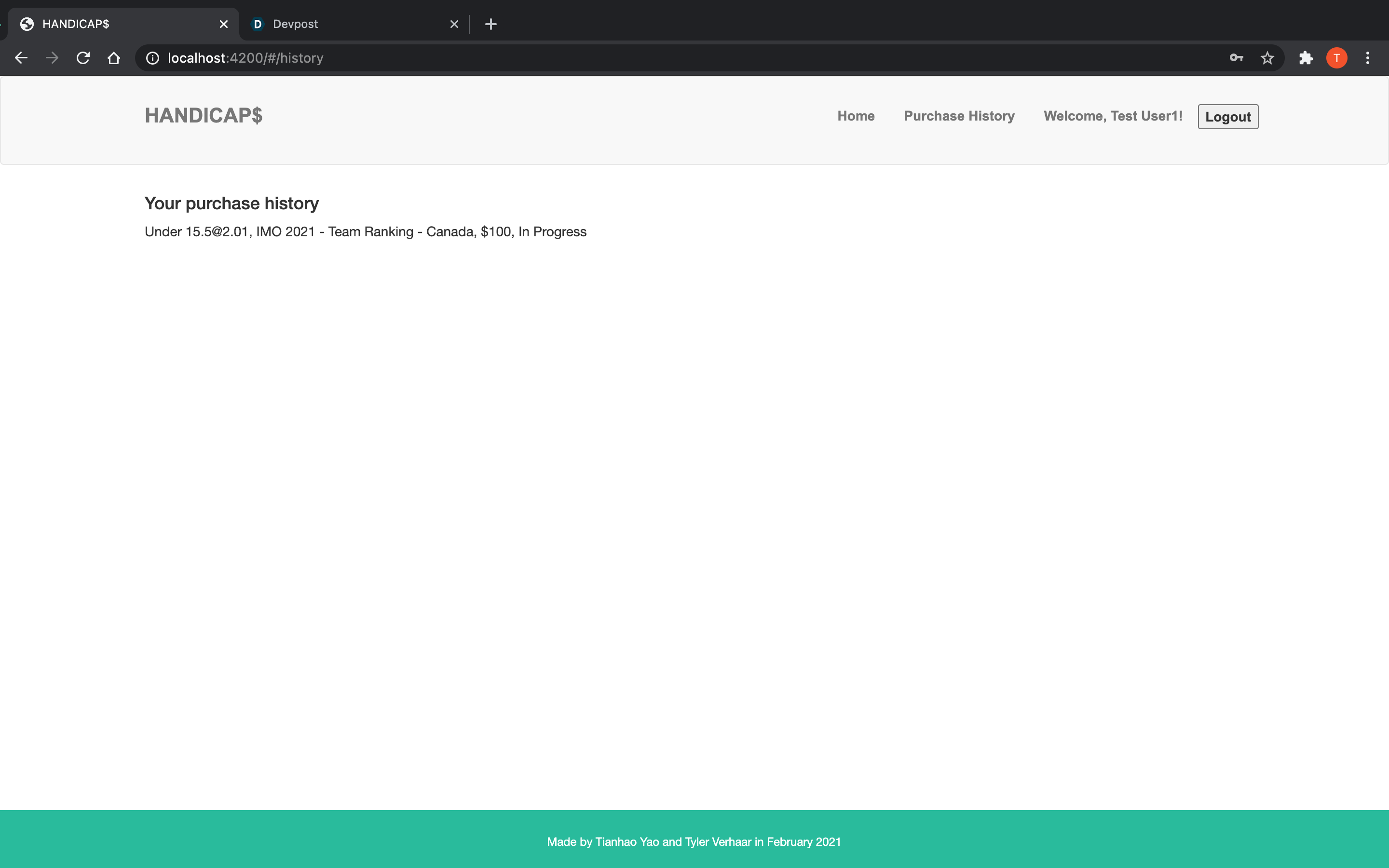Click the browser back arrow
Viewport: 1389px width, 868px height.
coord(21,58)
